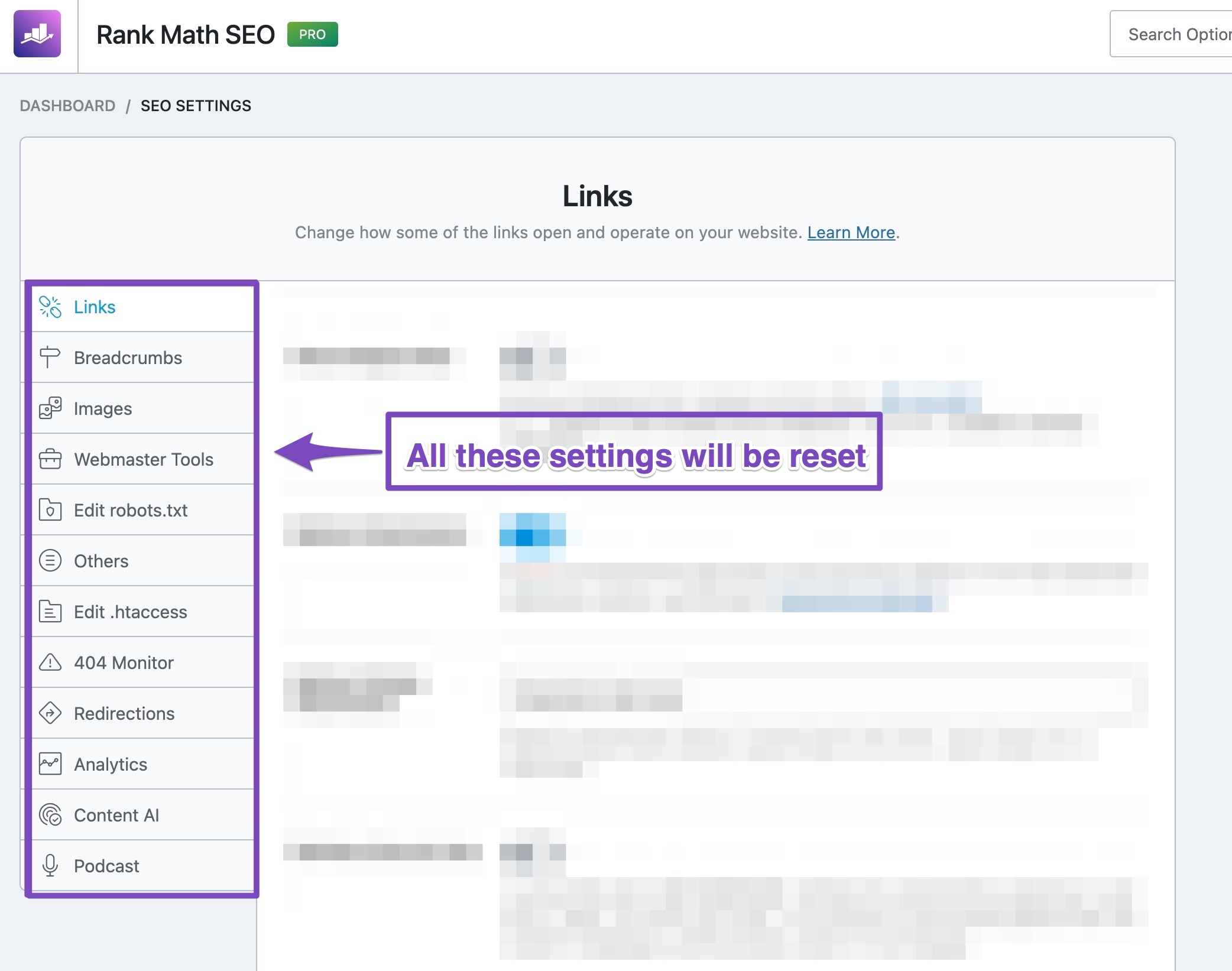This screenshot has height=971, width=1232.
Task: Expand the Podcast settings section
Action: pyautogui.click(x=107, y=865)
